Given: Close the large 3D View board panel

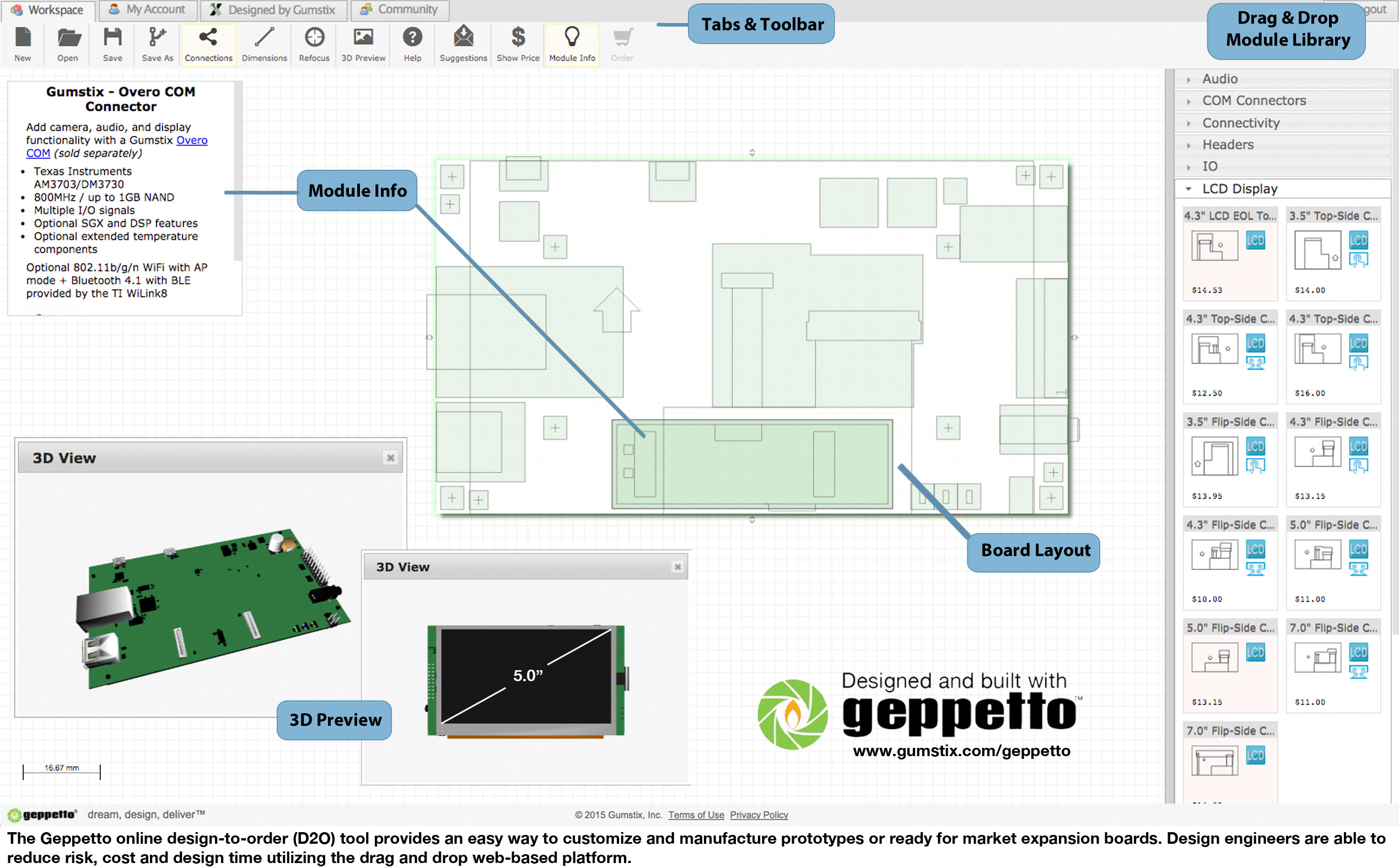Looking at the screenshot, I should tap(390, 457).
